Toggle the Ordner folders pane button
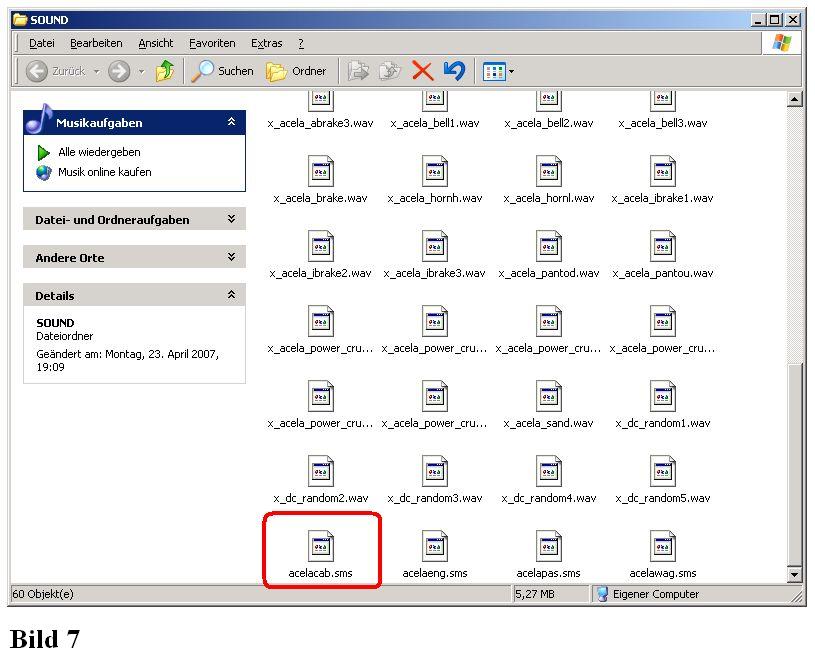The width and height of the screenshot is (815, 666). pos(297,71)
